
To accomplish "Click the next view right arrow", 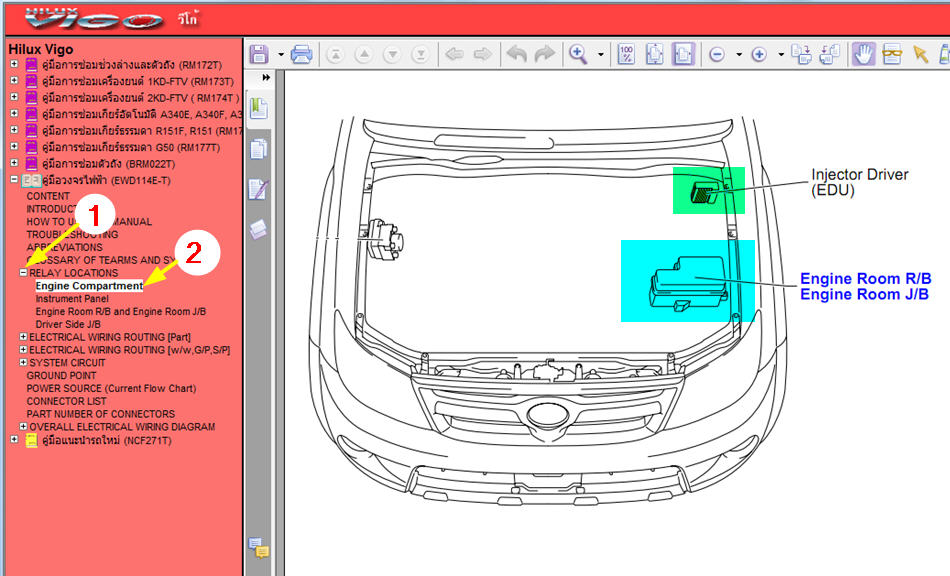I will 483,55.
